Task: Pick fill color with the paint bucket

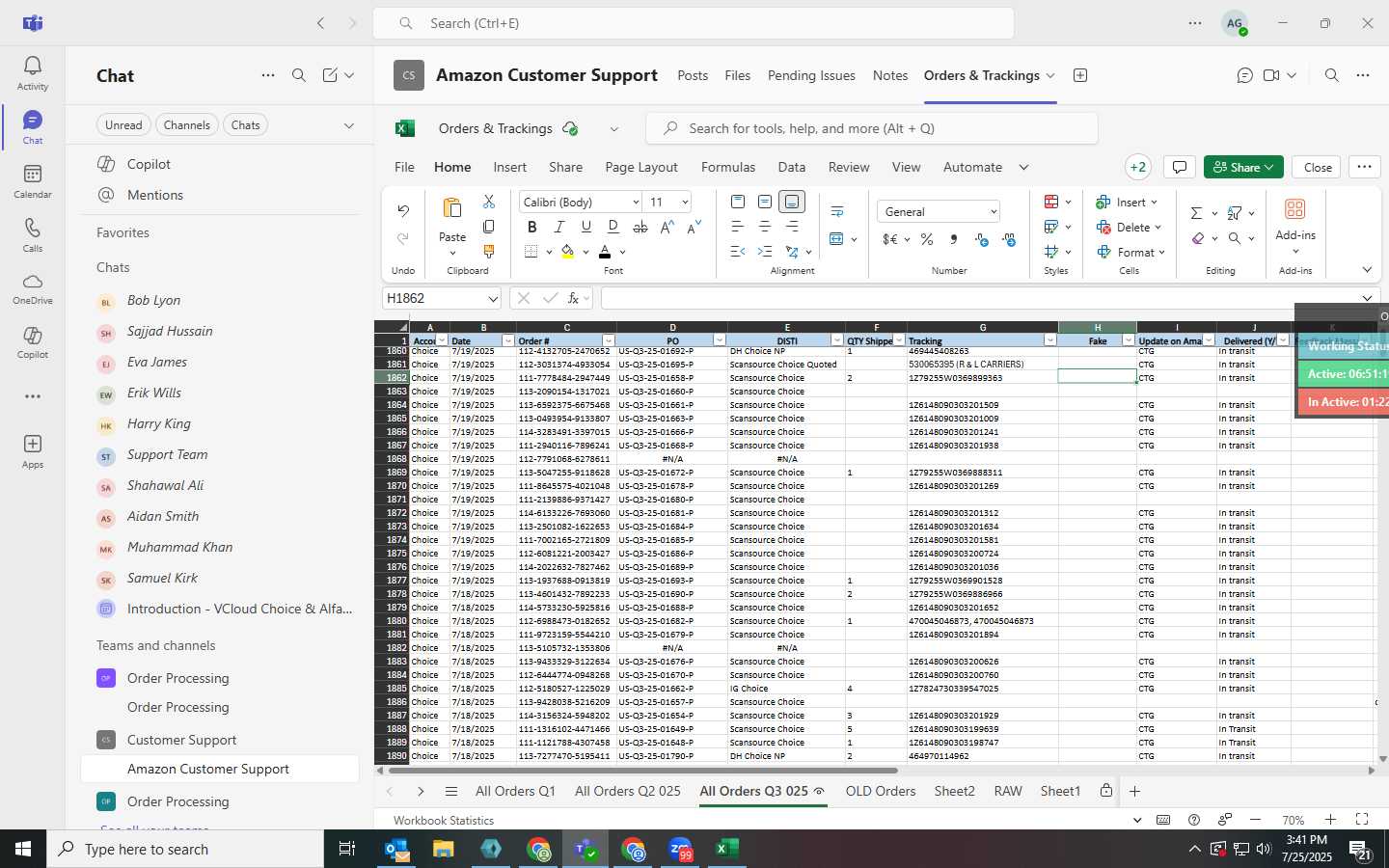Action: click(x=567, y=252)
